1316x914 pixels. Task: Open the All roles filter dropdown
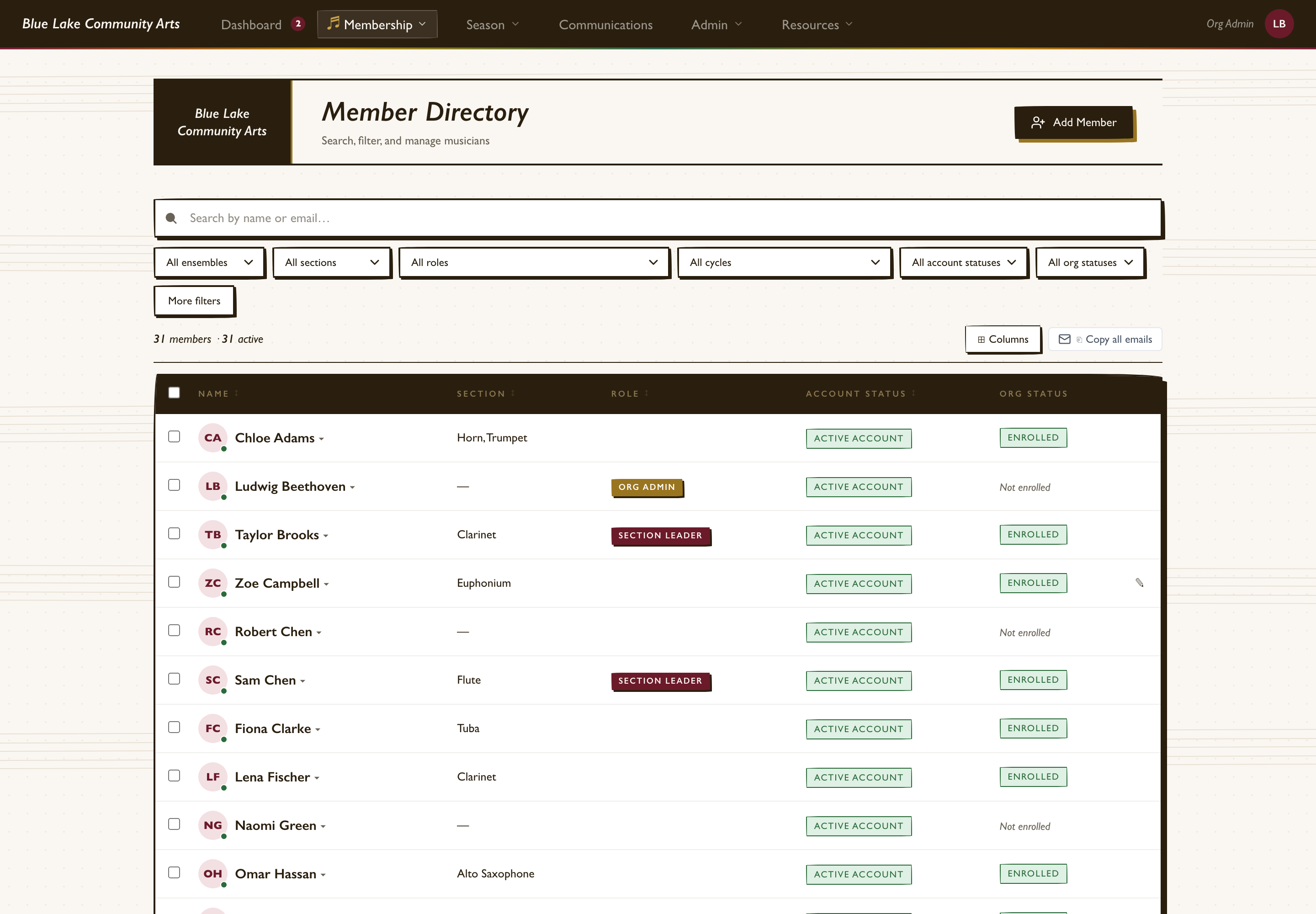tap(534, 262)
